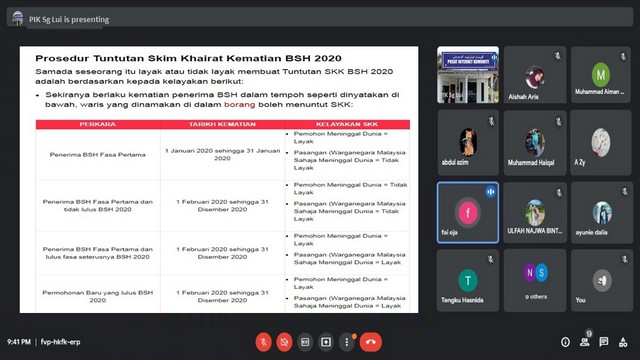Click the red word 'borang' in the slide
Image resolution: width=640 pixels, height=360 pixels.
coord(240,104)
